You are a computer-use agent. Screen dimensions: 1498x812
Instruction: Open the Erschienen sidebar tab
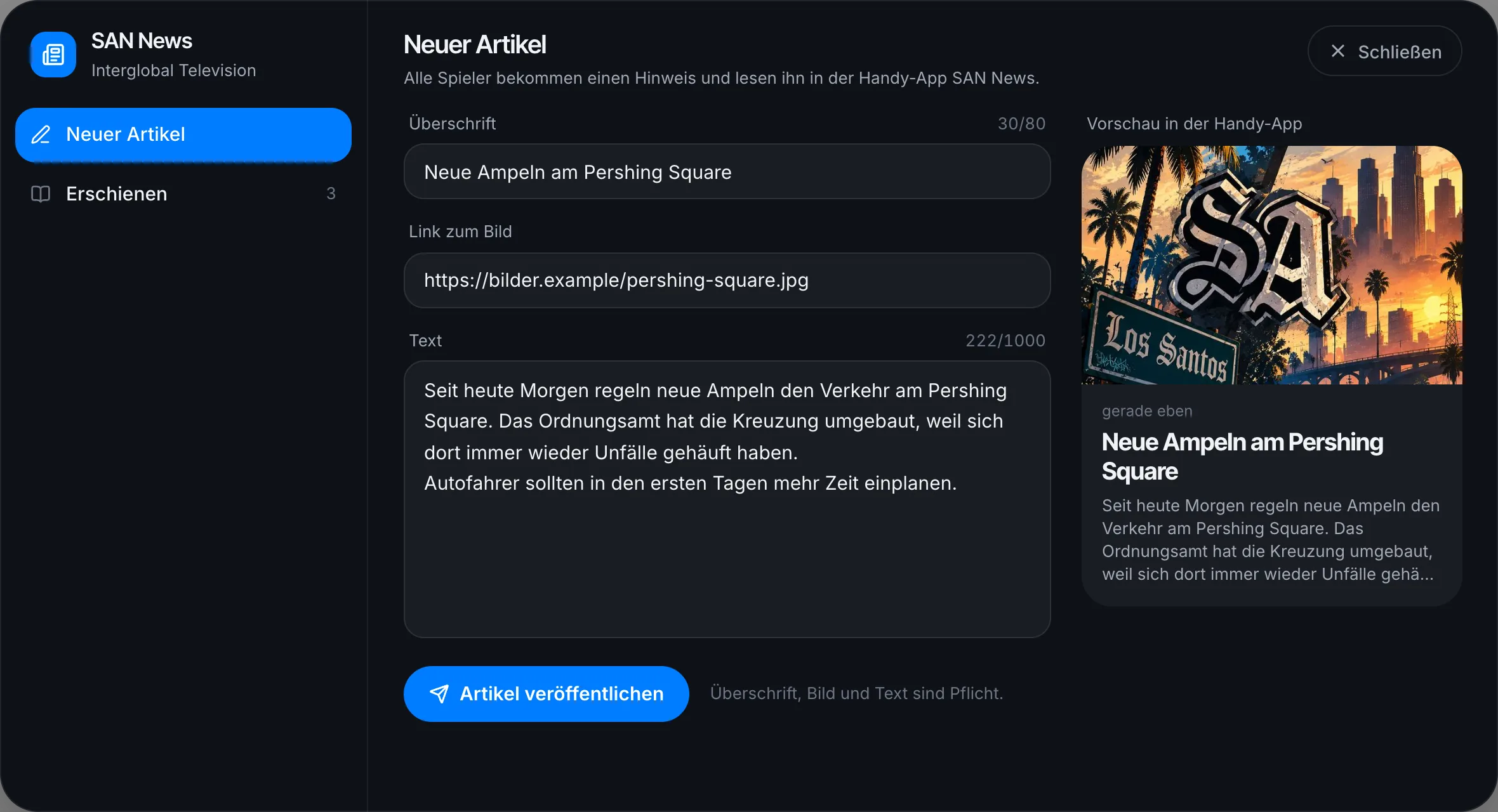183,194
